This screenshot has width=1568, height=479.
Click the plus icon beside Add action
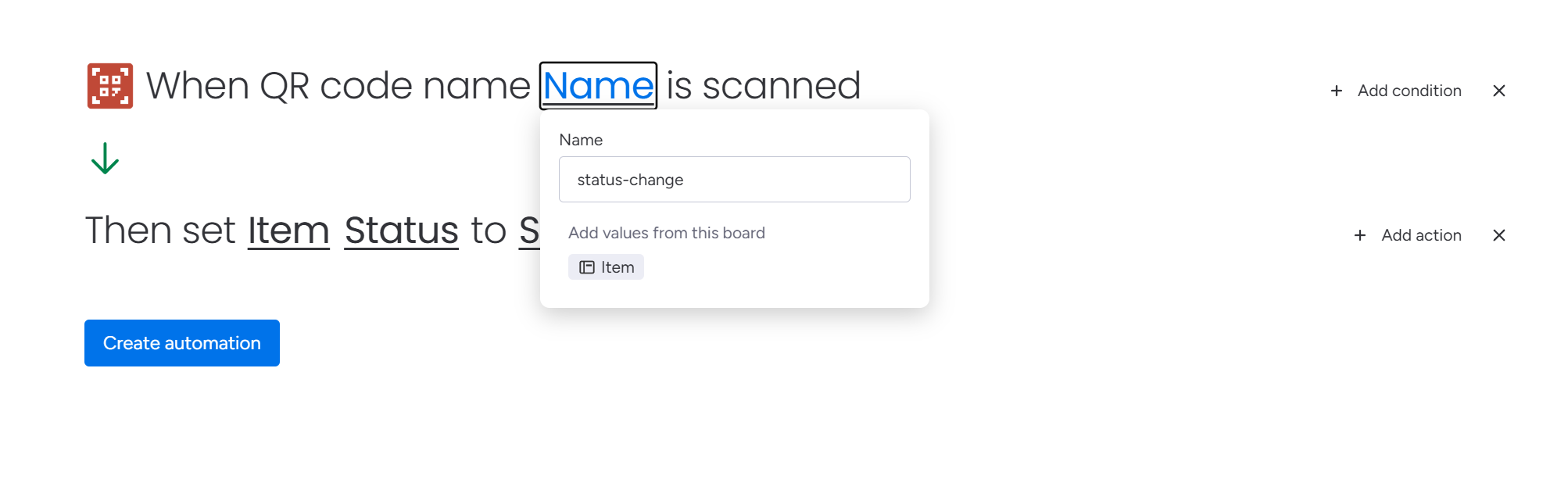pyautogui.click(x=1360, y=235)
